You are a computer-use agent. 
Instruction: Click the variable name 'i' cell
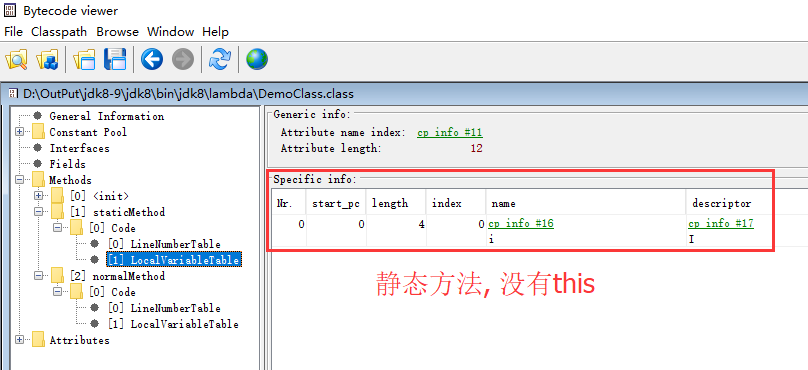point(492,240)
